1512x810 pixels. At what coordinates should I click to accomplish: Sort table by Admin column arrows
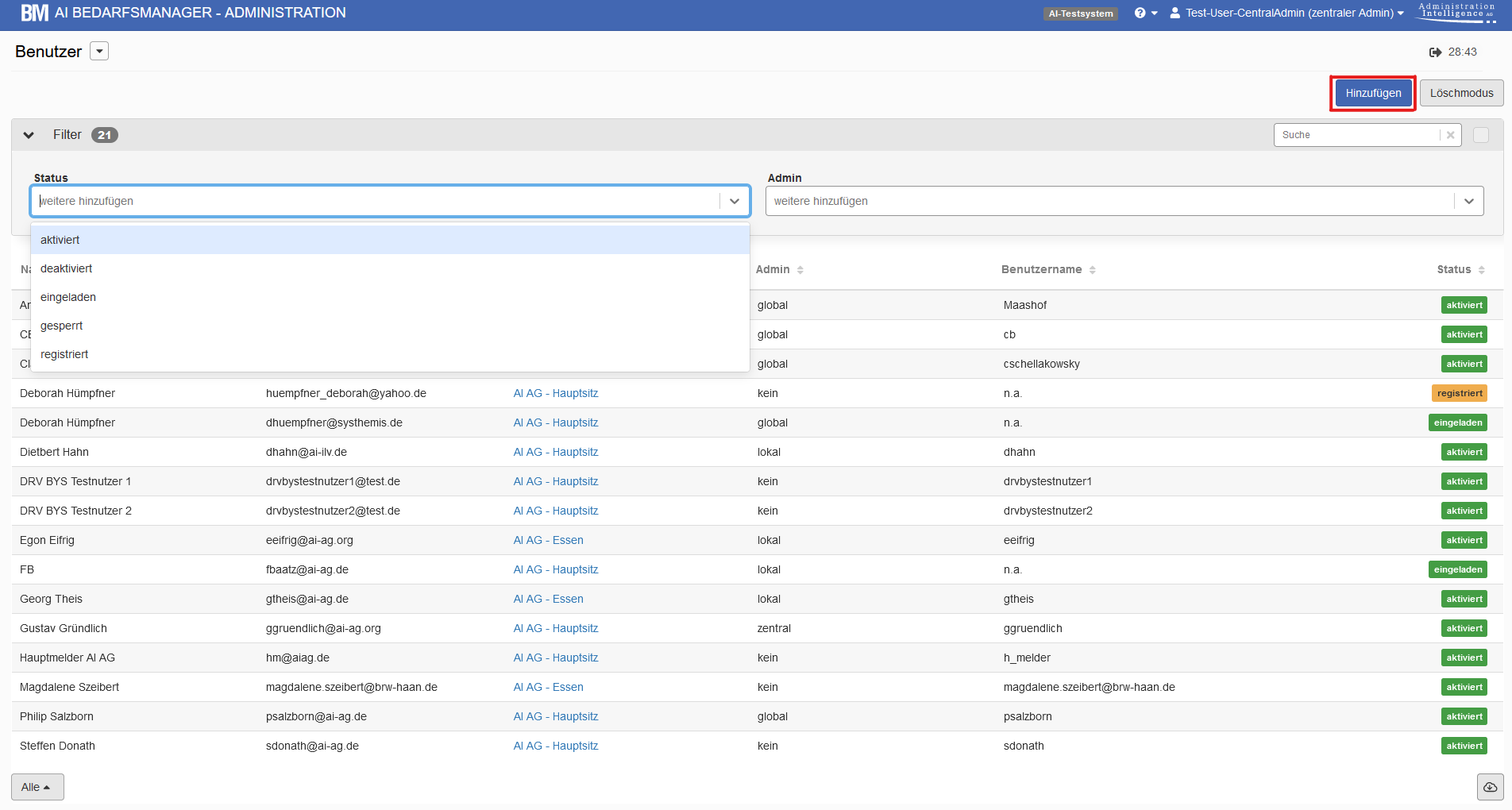coord(800,270)
